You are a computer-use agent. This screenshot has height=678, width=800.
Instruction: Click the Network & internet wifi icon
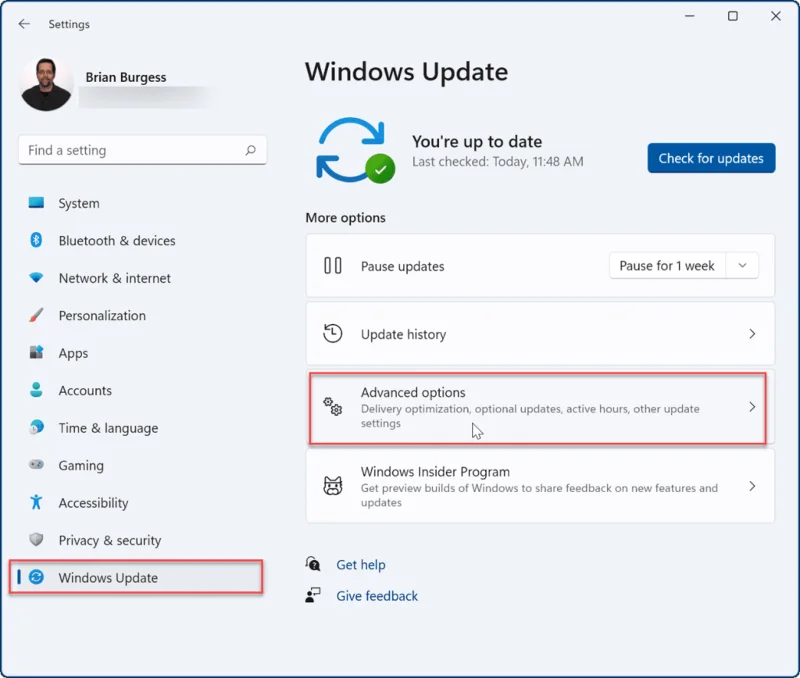point(36,278)
